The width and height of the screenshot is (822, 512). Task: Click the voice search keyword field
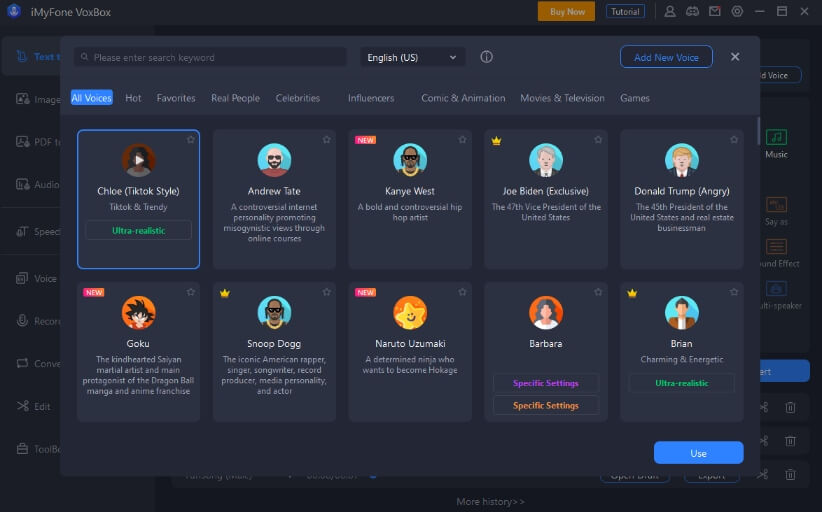point(210,57)
